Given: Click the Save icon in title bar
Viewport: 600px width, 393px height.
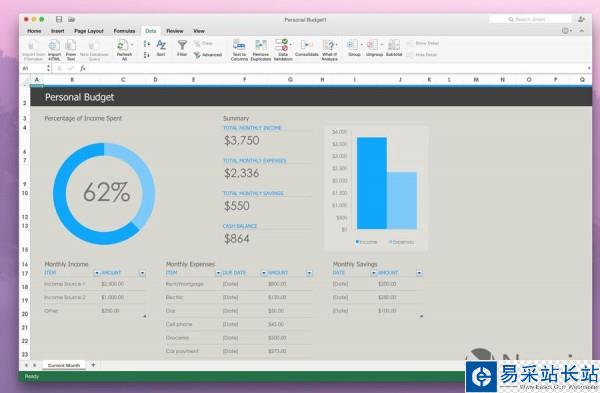Looking at the screenshot, I should click(59, 19).
